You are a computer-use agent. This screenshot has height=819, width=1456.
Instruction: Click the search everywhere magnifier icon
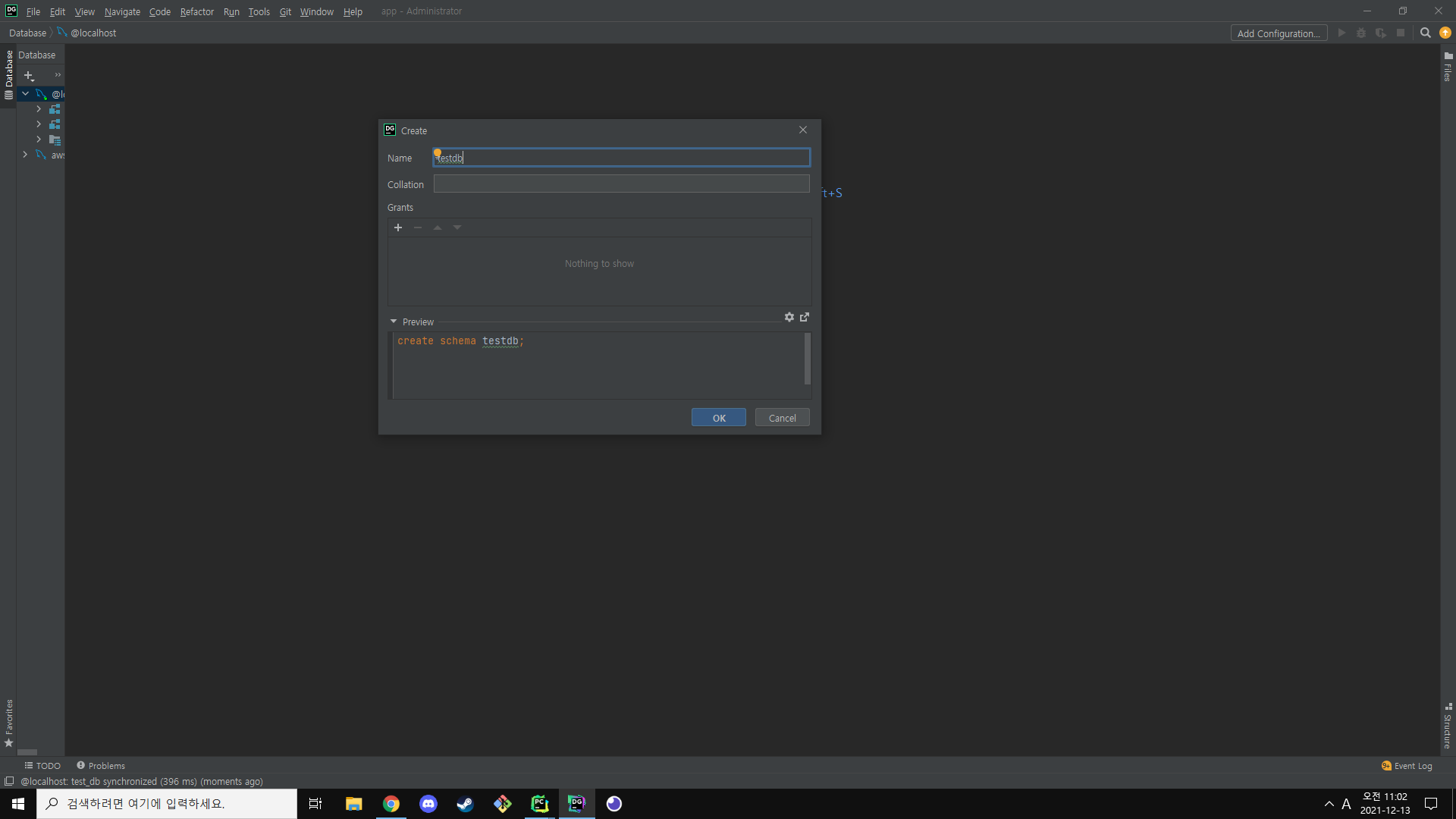pos(1425,33)
